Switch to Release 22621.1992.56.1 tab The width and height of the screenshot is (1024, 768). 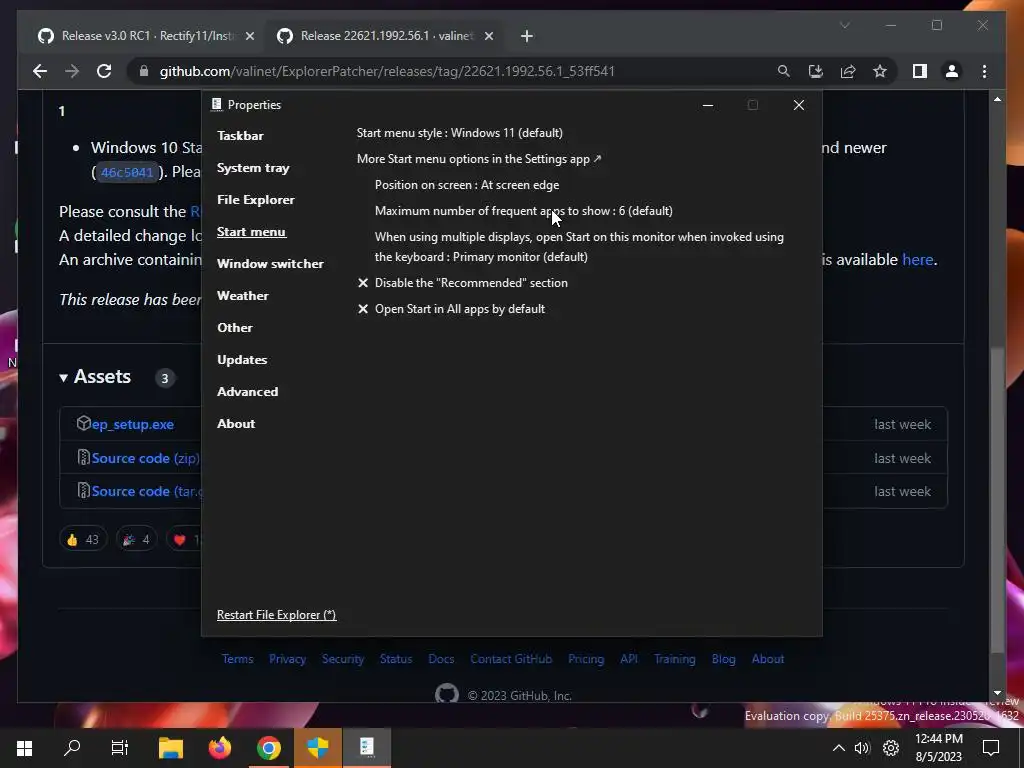click(383, 36)
